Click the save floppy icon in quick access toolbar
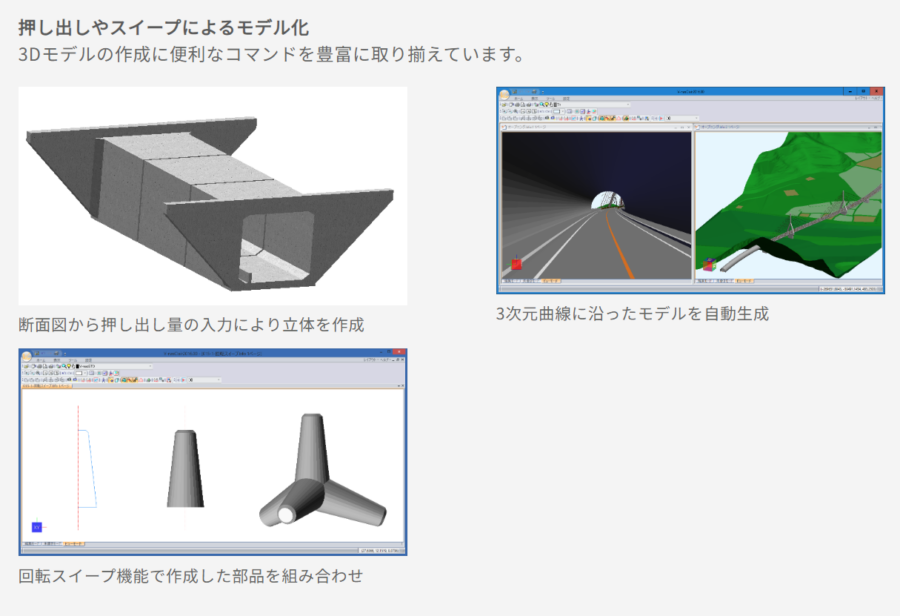 tap(37, 353)
